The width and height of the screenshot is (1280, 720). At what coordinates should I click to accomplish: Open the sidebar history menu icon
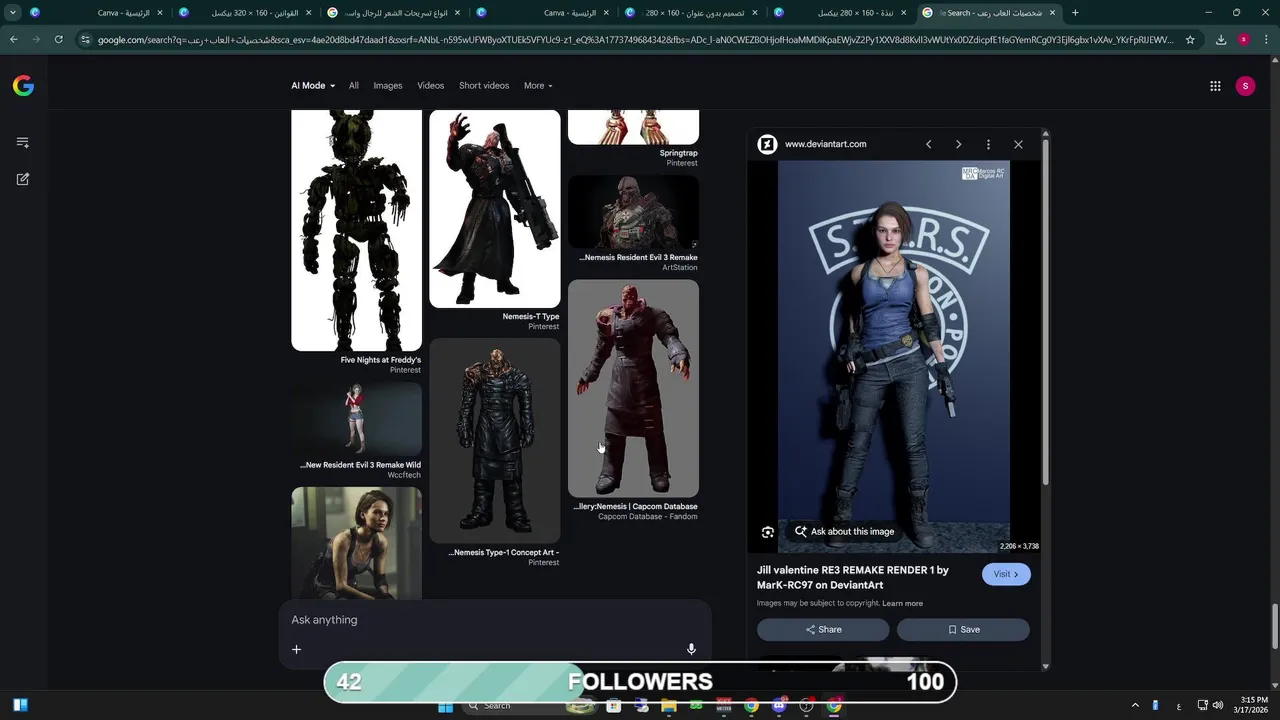23,142
